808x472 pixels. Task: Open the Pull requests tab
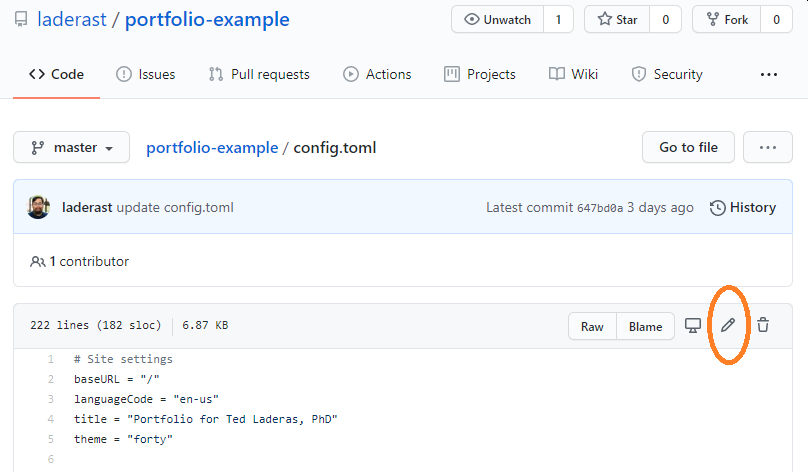[x=259, y=74]
